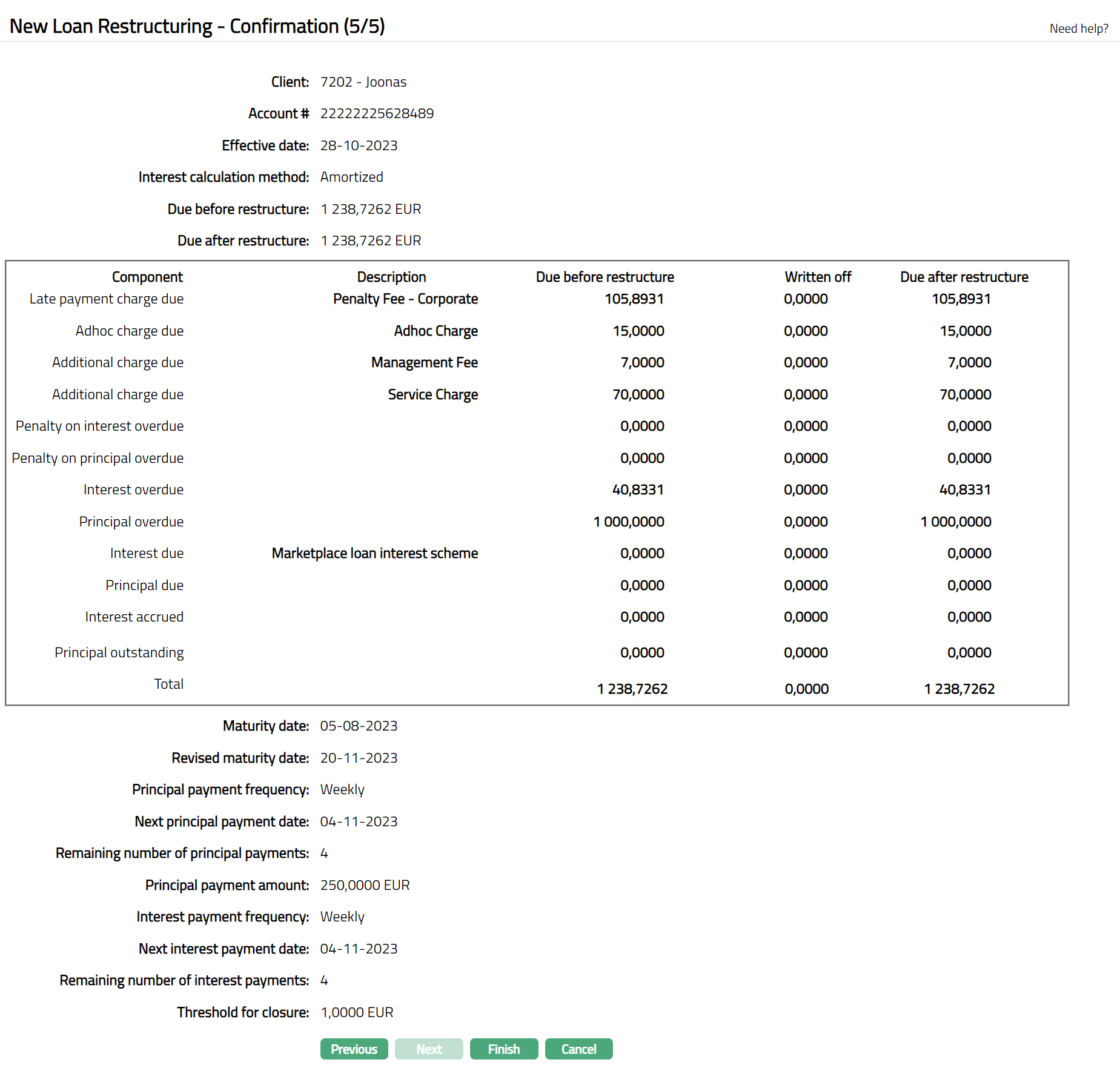Click the Description column header
Viewport: 1120px width, 1091px height.
tap(391, 277)
